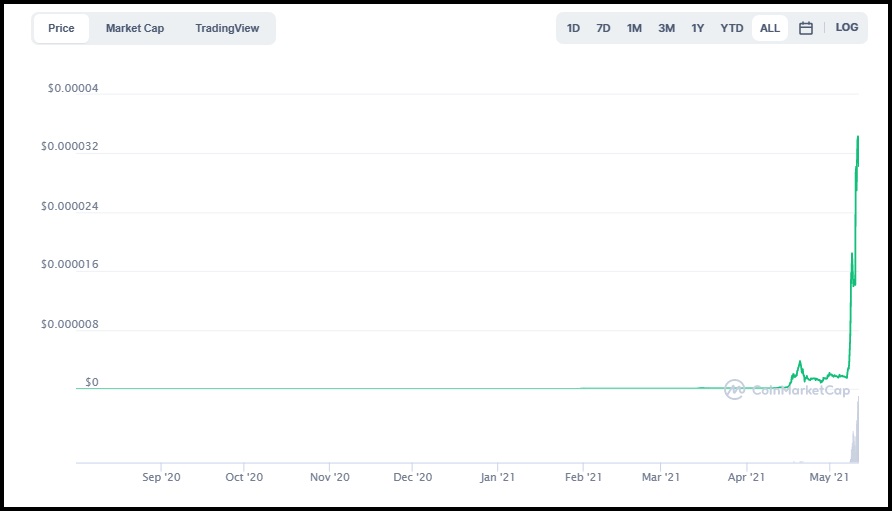Click the $0.000008 y-axis label
892x511 pixels.
pos(69,324)
